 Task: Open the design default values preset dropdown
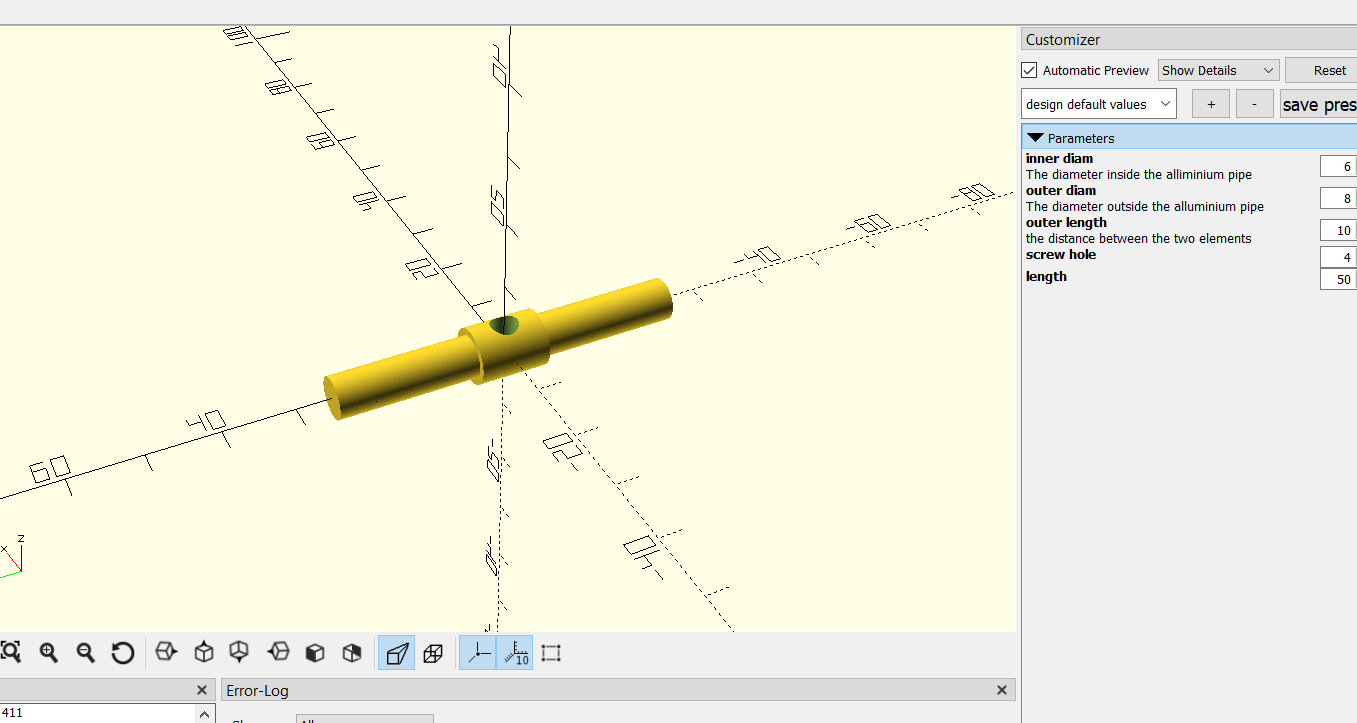[1098, 104]
